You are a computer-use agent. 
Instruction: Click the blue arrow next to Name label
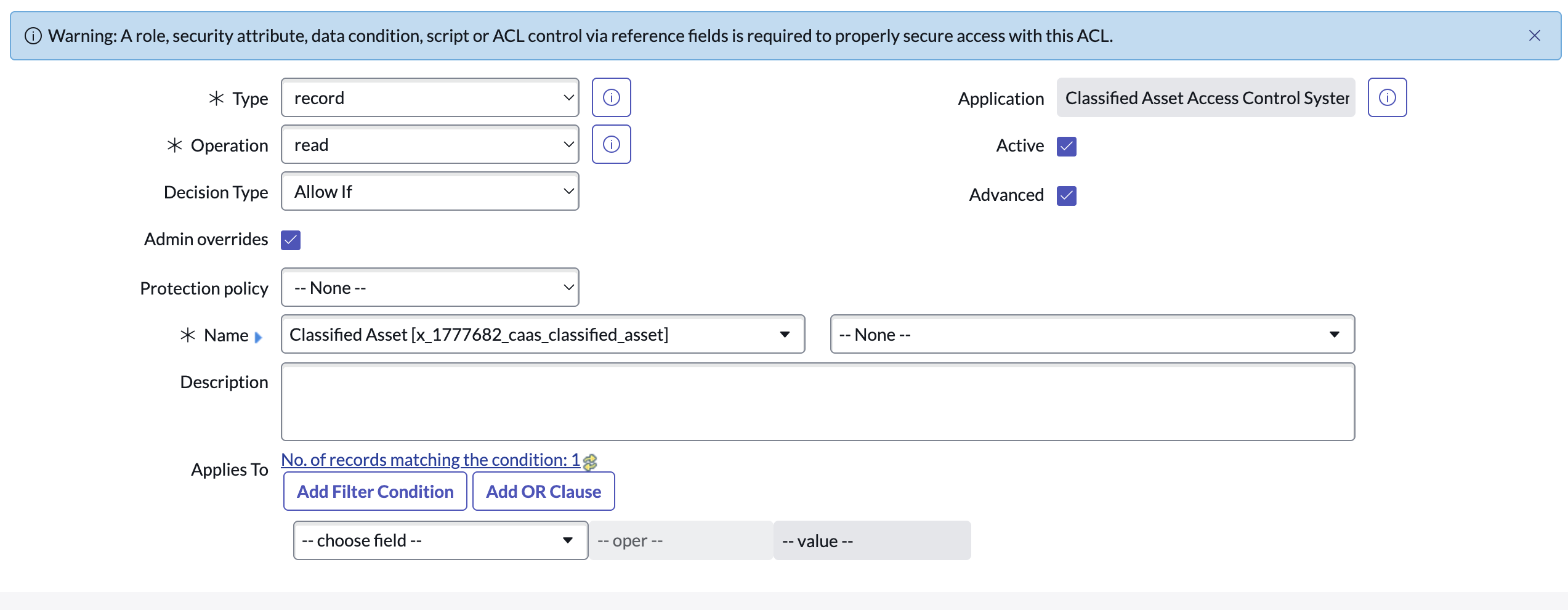(x=258, y=337)
